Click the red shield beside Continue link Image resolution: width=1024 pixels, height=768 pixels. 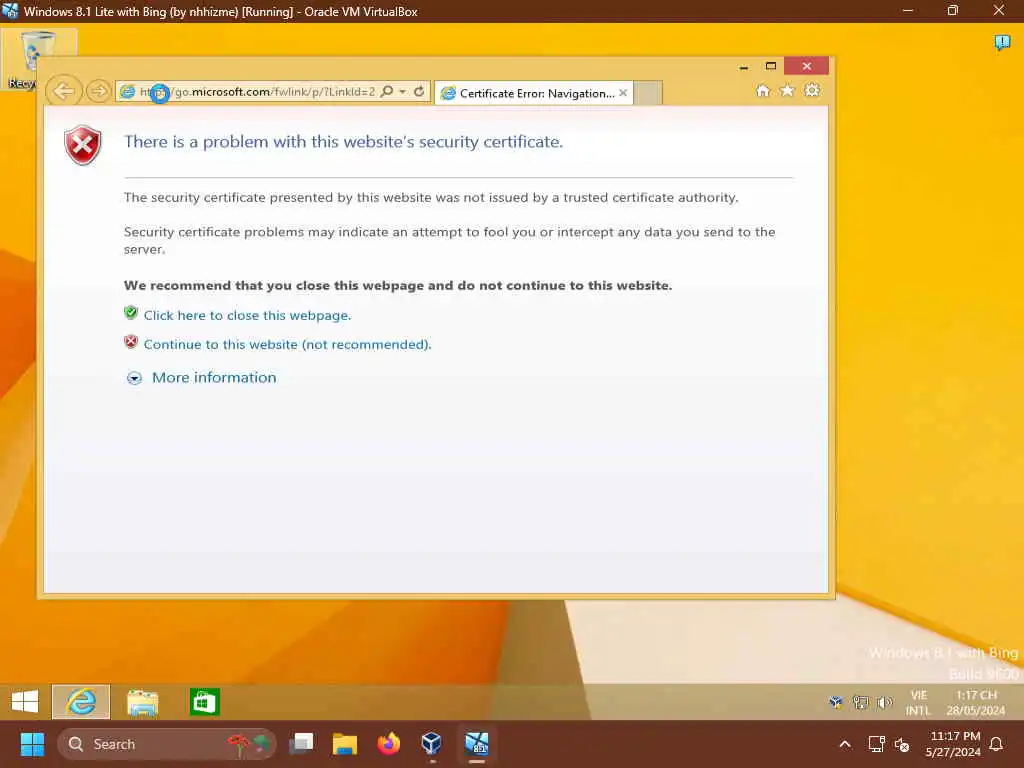131,342
